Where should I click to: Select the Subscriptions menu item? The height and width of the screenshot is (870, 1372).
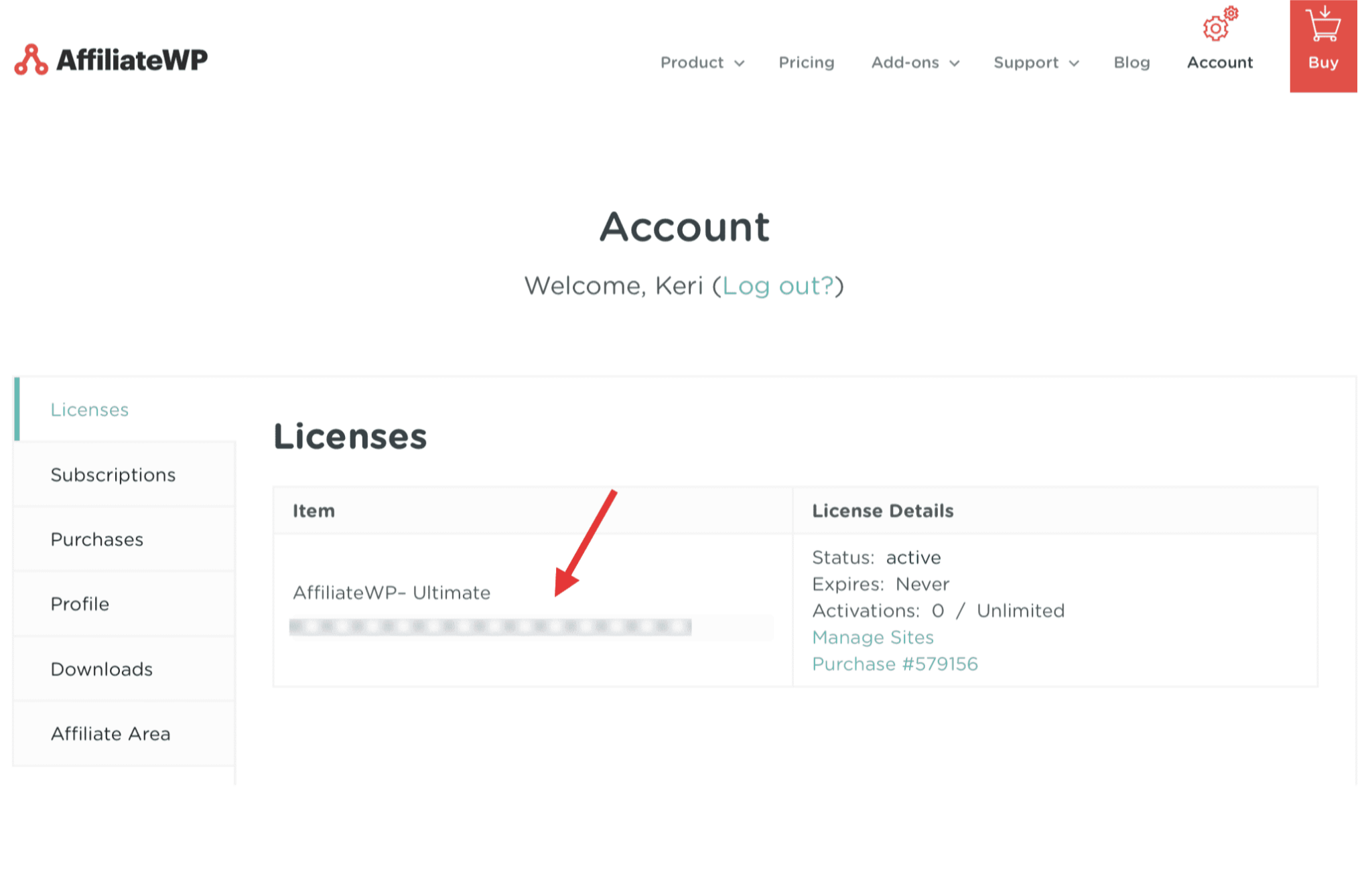coord(113,474)
